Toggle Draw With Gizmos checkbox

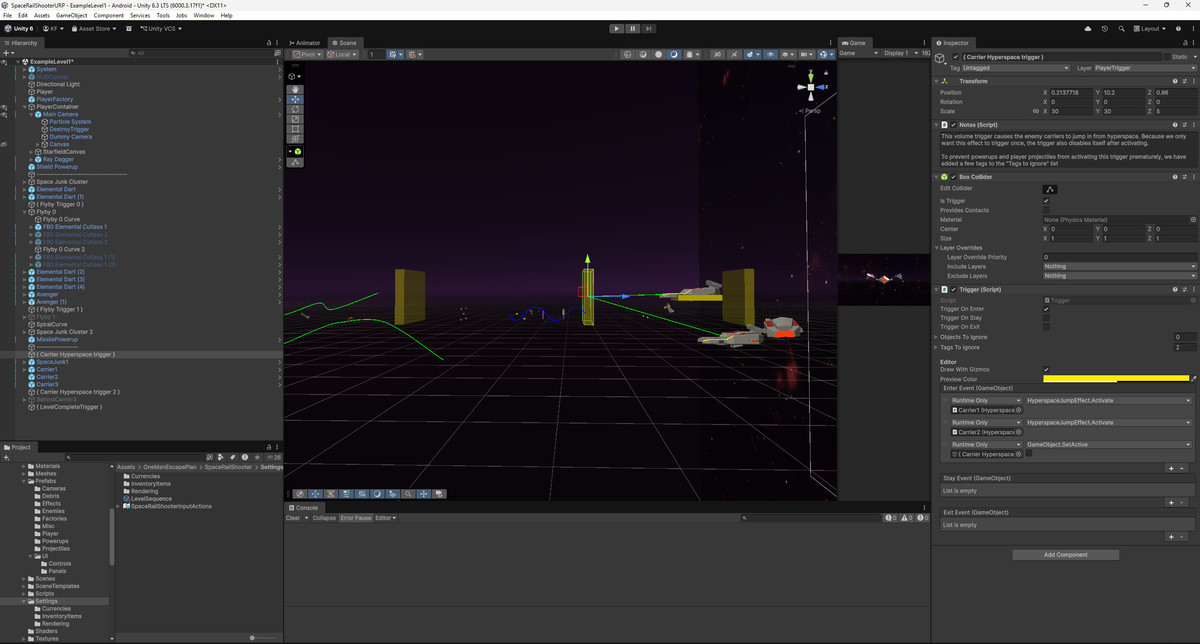[1046, 370]
